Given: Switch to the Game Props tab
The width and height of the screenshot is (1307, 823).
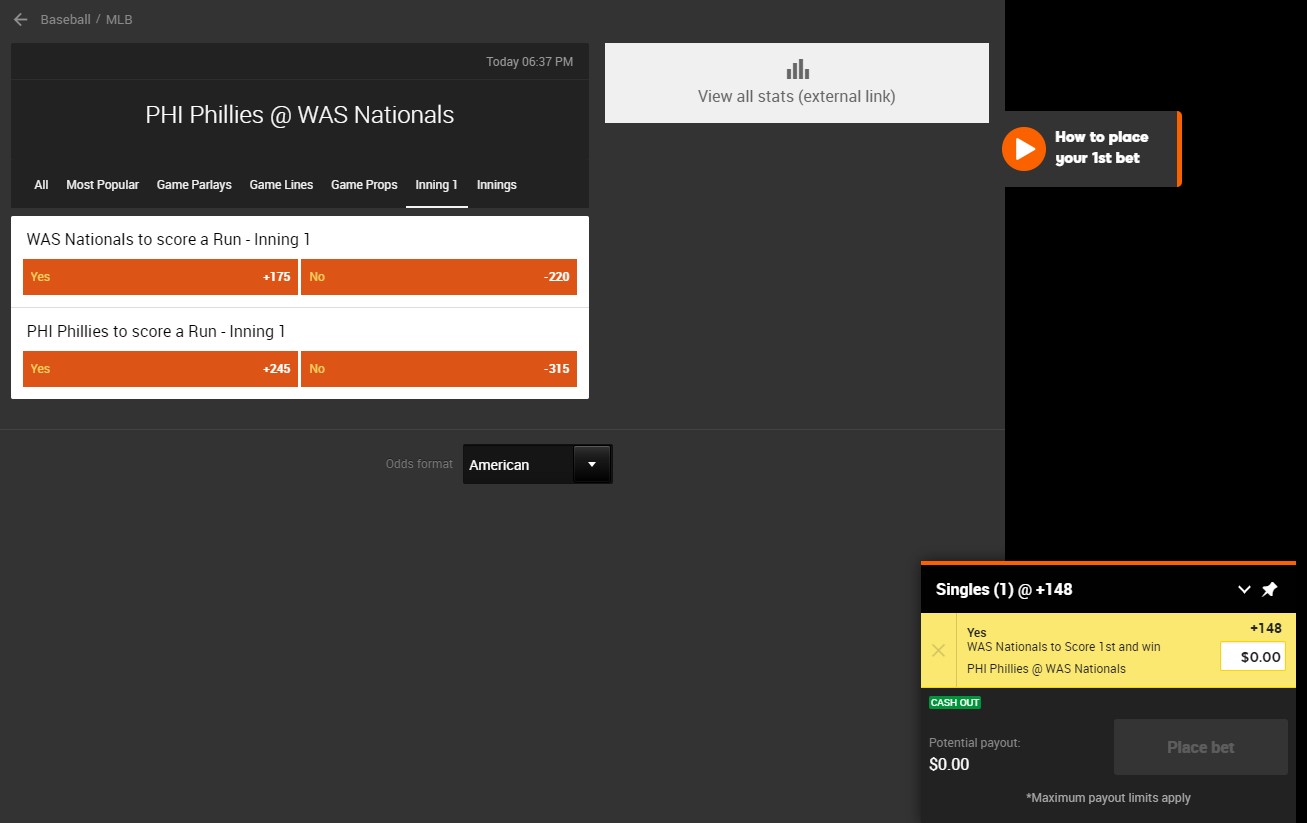Looking at the screenshot, I should pyautogui.click(x=364, y=185).
